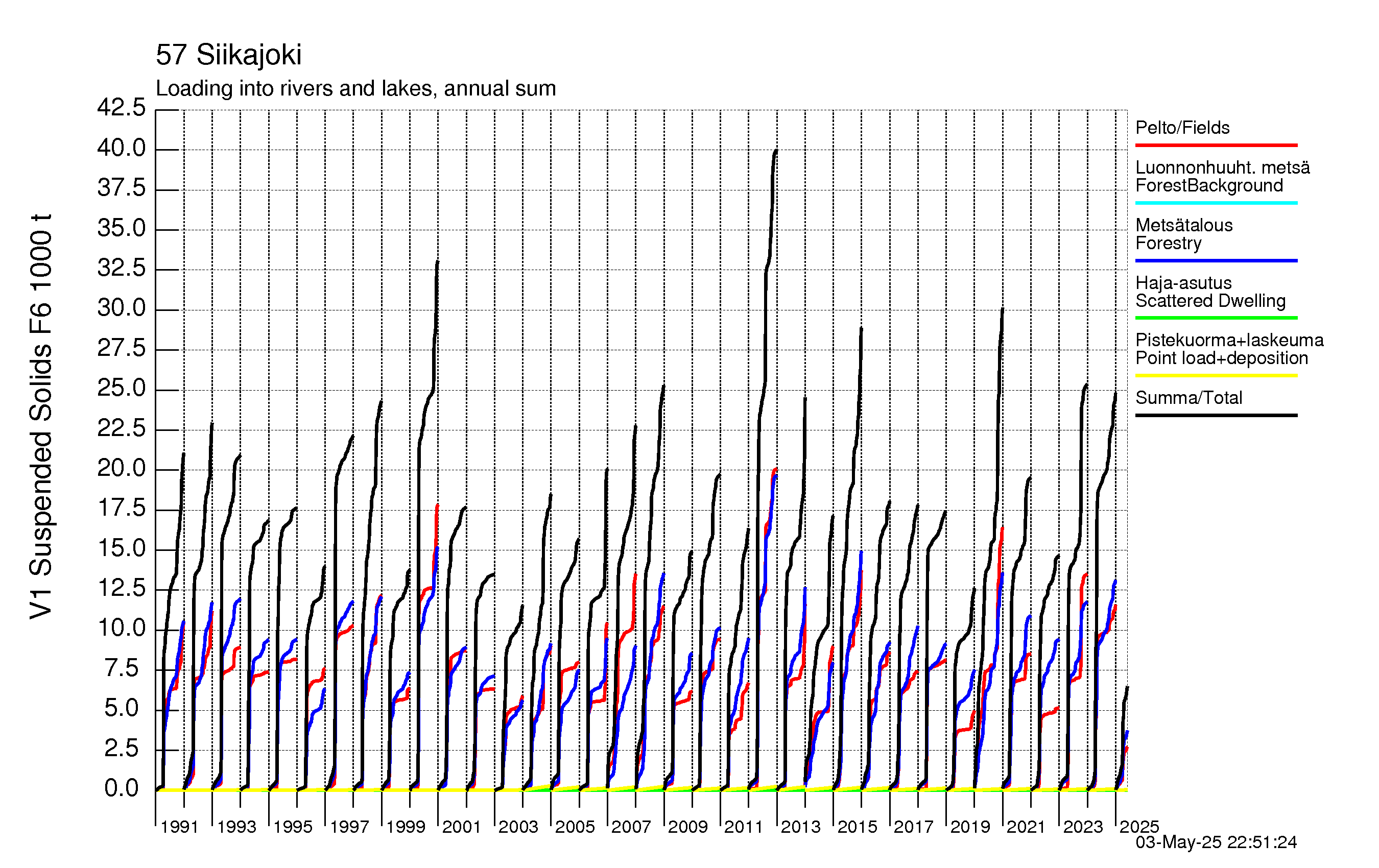
Task: Click y-axis value 32.5
Action: pyautogui.click(x=122, y=268)
